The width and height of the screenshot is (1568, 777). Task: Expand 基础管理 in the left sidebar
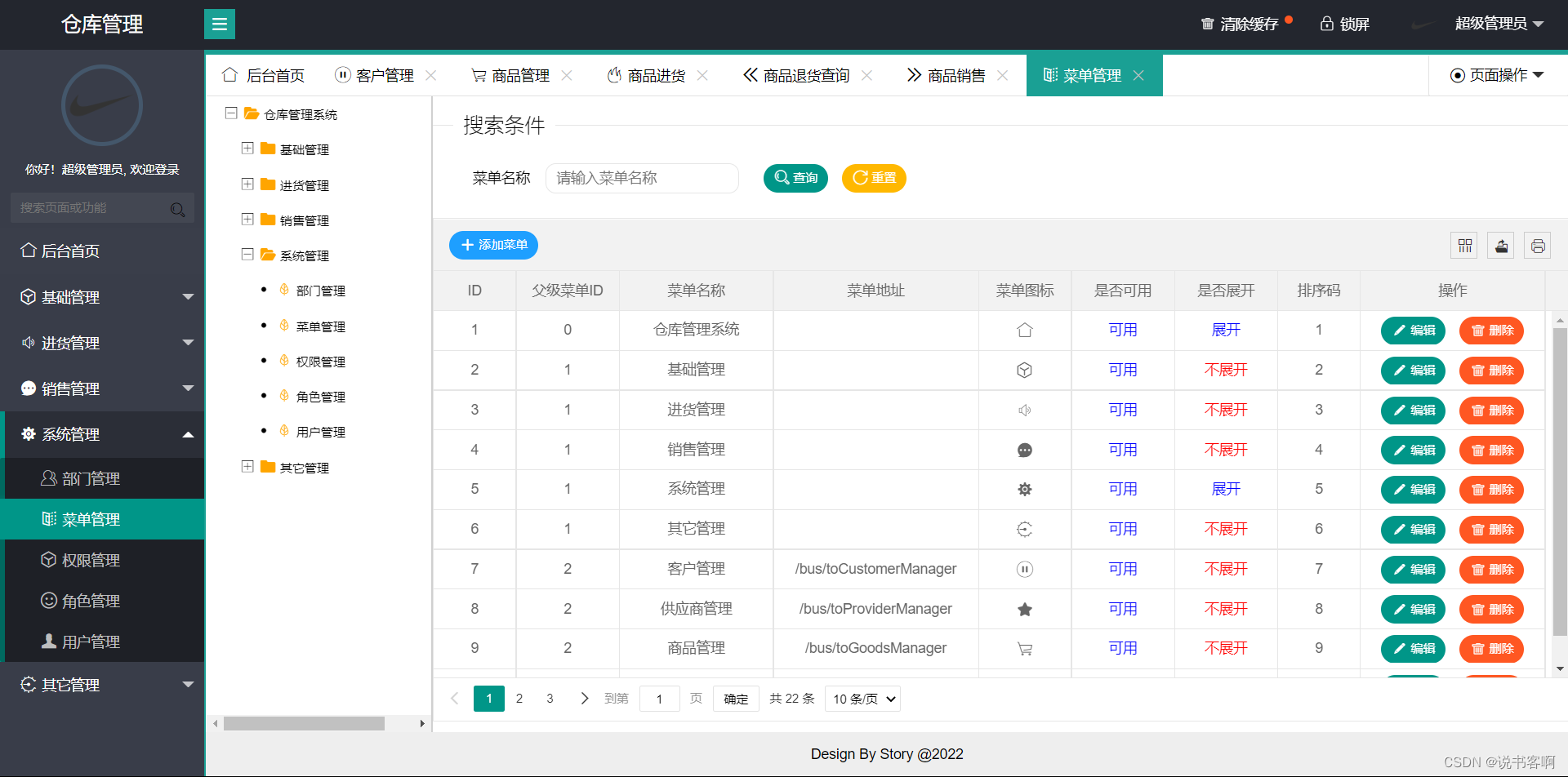click(102, 297)
